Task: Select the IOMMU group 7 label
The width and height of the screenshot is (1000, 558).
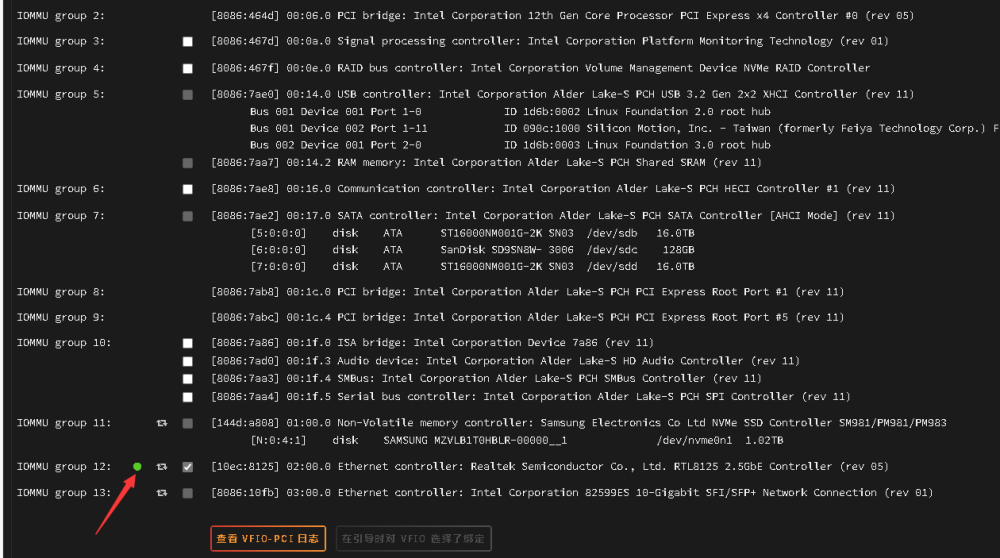Action: tap(61, 216)
